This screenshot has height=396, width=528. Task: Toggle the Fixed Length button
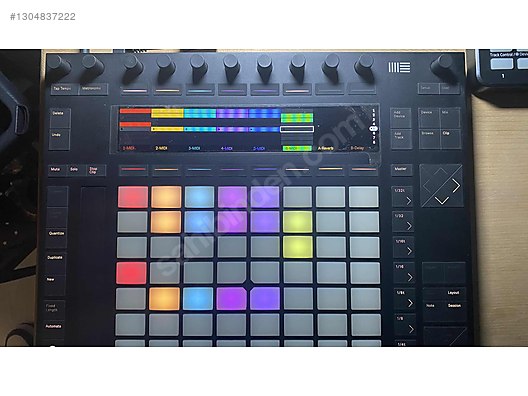point(54,308)
